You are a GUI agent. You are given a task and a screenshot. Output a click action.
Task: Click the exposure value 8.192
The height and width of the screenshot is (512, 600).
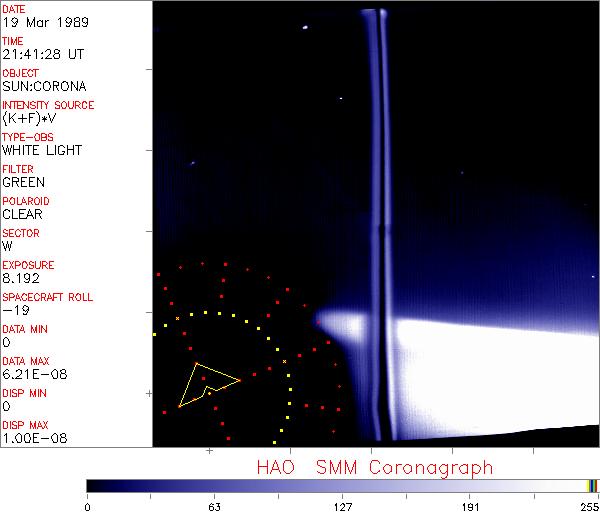point(21,278)
